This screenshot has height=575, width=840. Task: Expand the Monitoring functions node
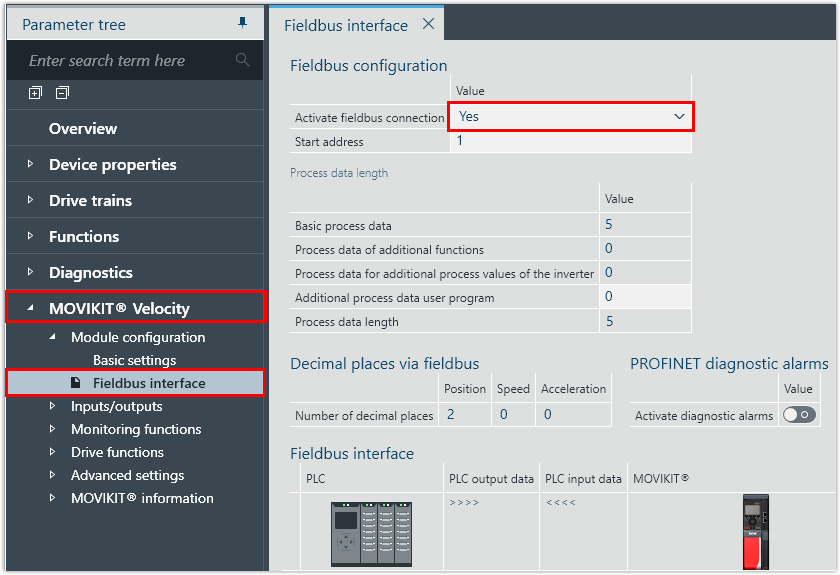coord(53,429)
